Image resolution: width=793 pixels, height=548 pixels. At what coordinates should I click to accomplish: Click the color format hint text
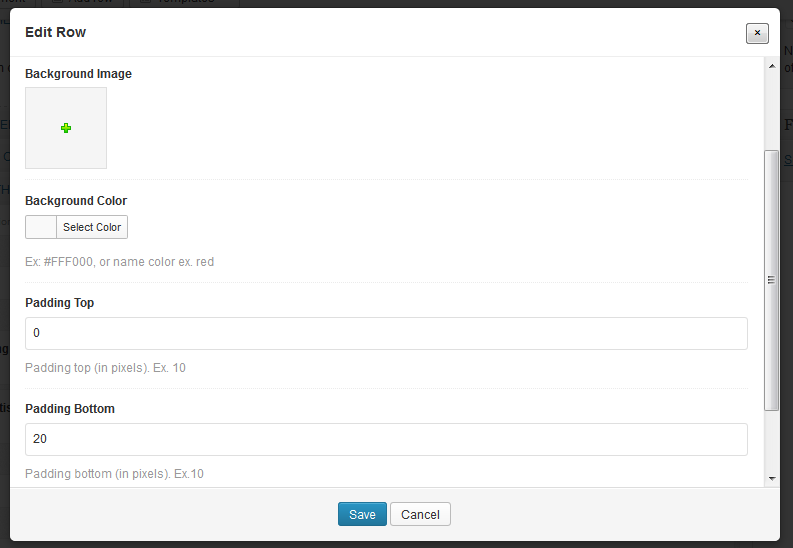click(119, 262)
